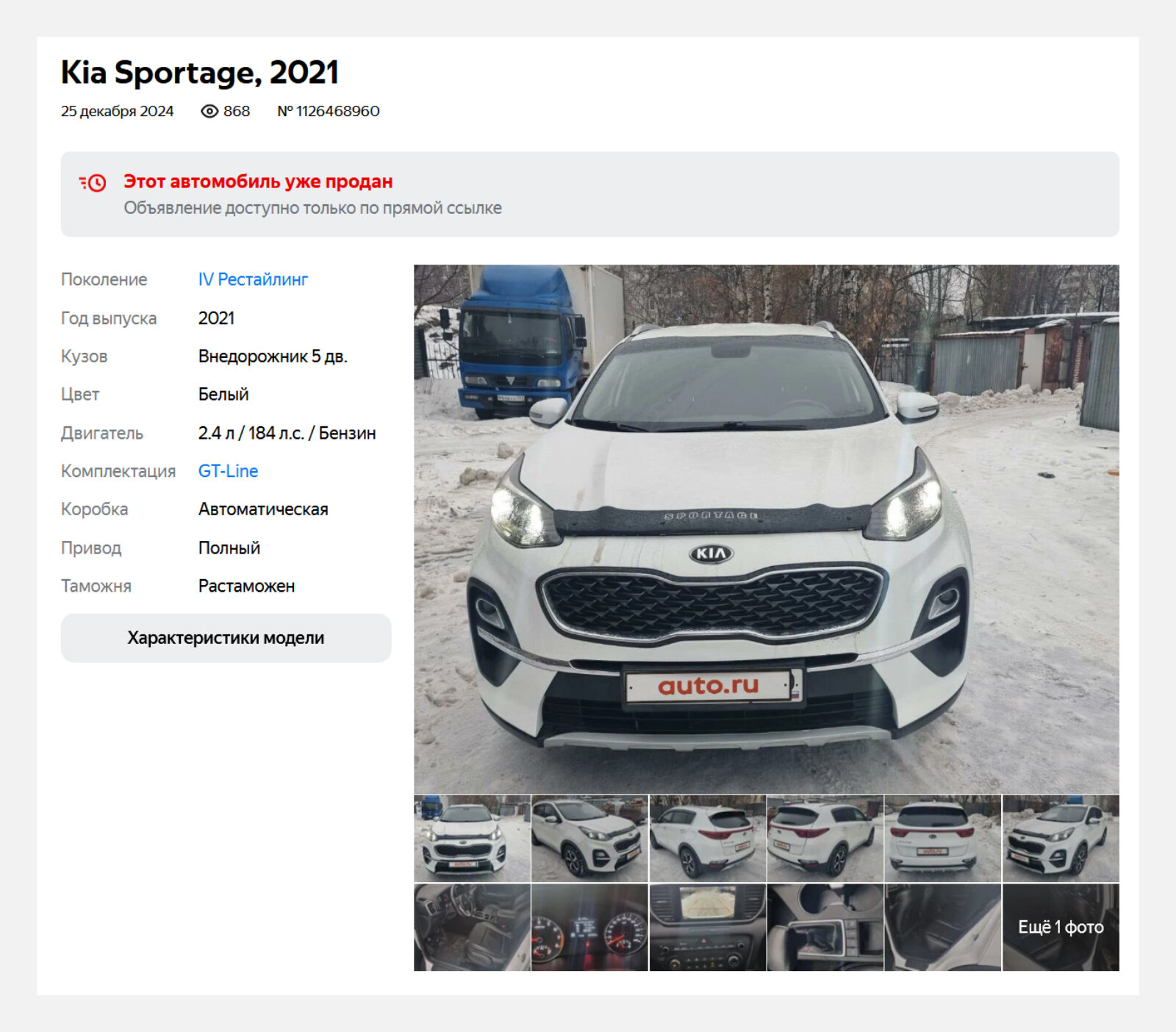Image resolution: width=1176 pixels, height=1032 pixels.
Task: Click the Таможня label
Action: (96, 586)
